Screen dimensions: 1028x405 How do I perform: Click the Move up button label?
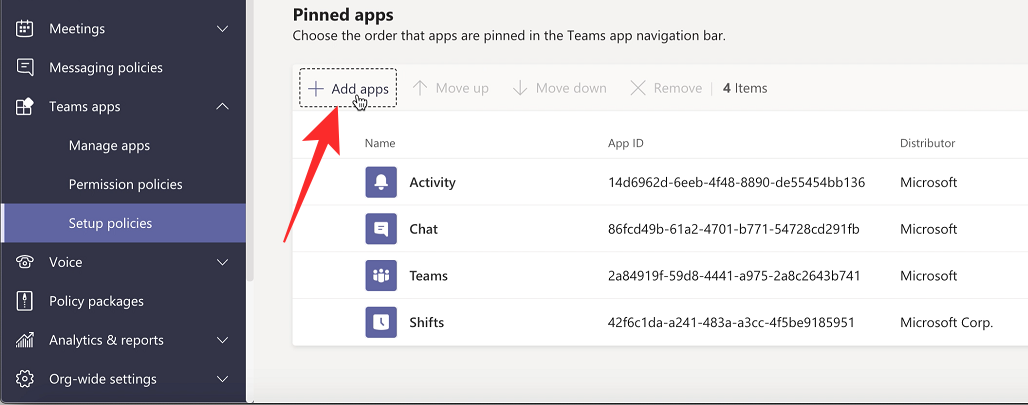(462, 88)
